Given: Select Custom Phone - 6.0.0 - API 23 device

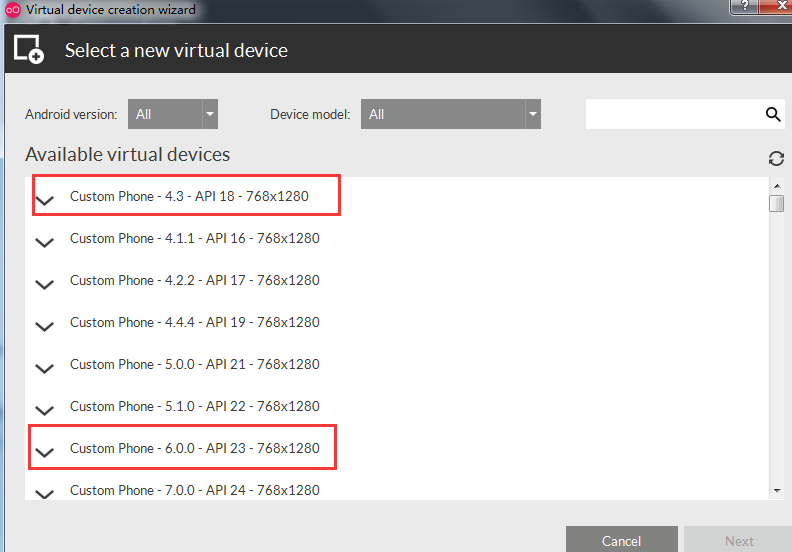Looking at the screenshot, I should coord(194,447).
